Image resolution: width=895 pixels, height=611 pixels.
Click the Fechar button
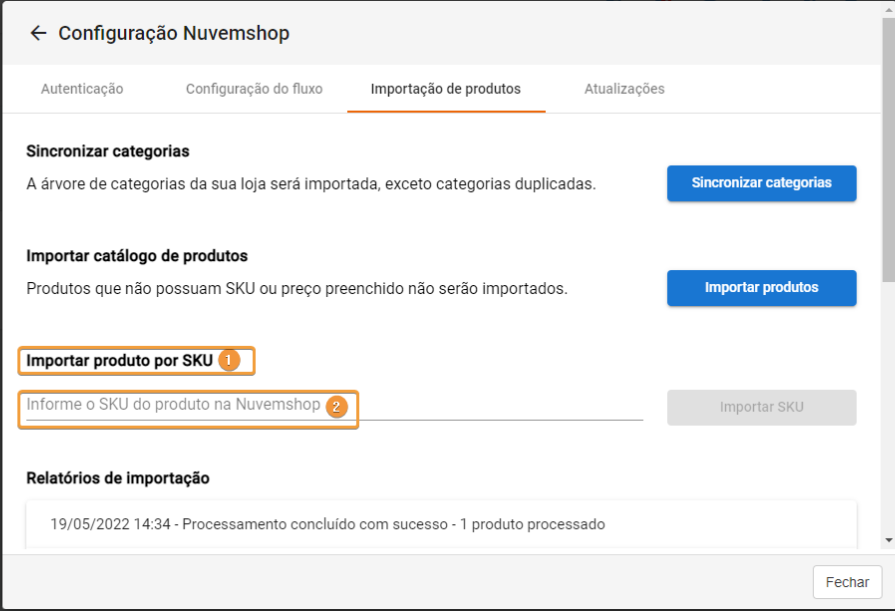pos(847,582)
